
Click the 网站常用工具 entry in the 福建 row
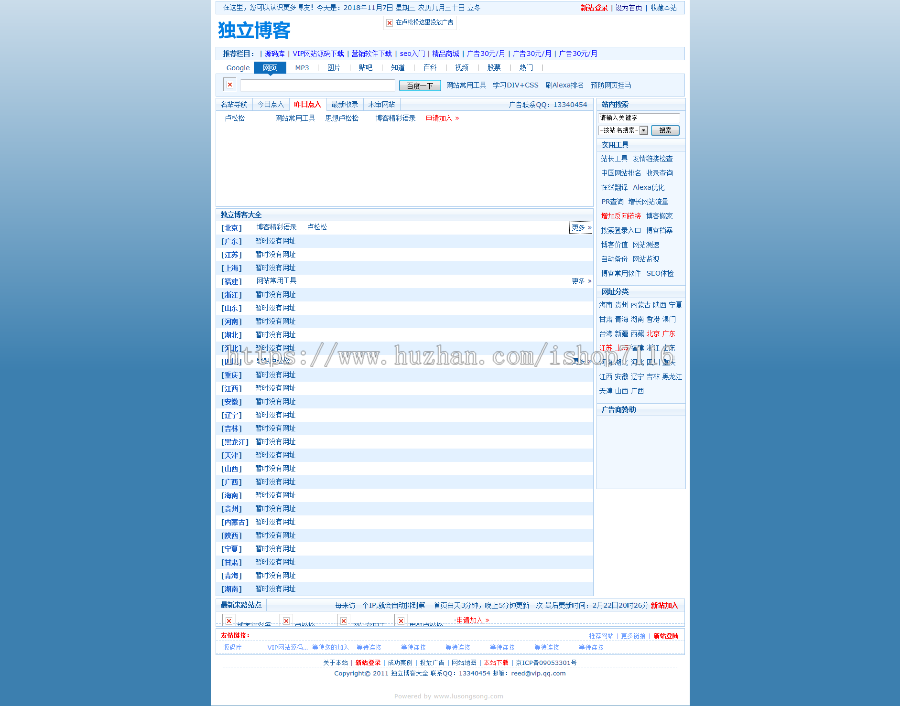click(276, 281)
